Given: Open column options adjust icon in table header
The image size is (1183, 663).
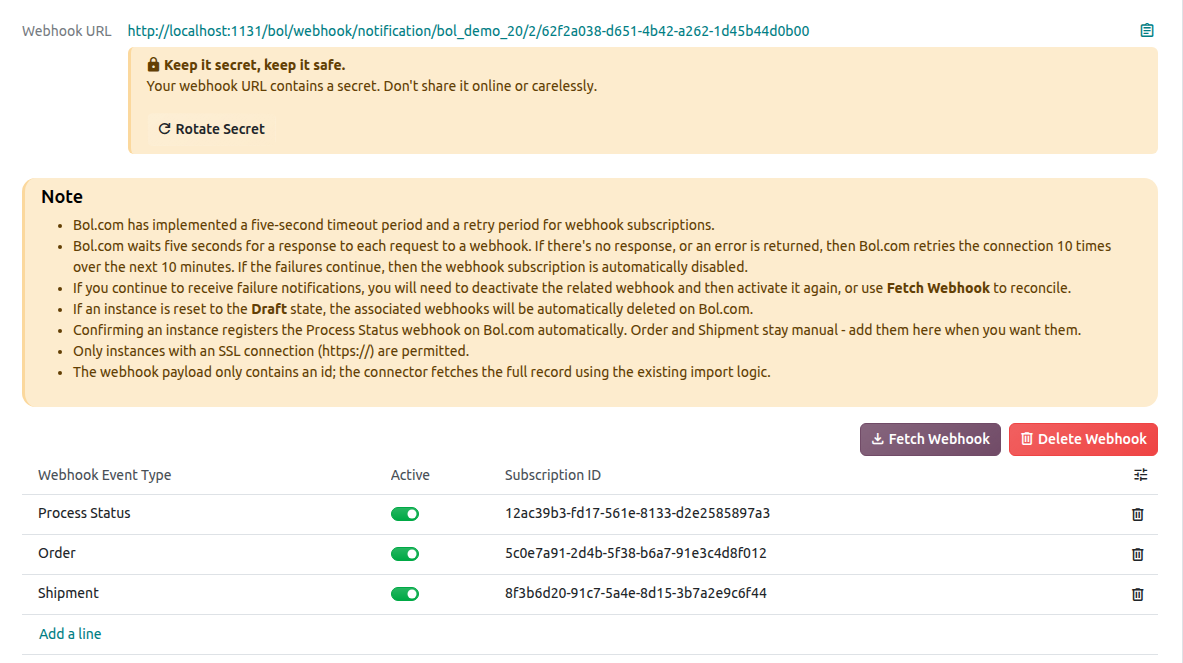Looking at the screenshot, I should click(1140, 475).
